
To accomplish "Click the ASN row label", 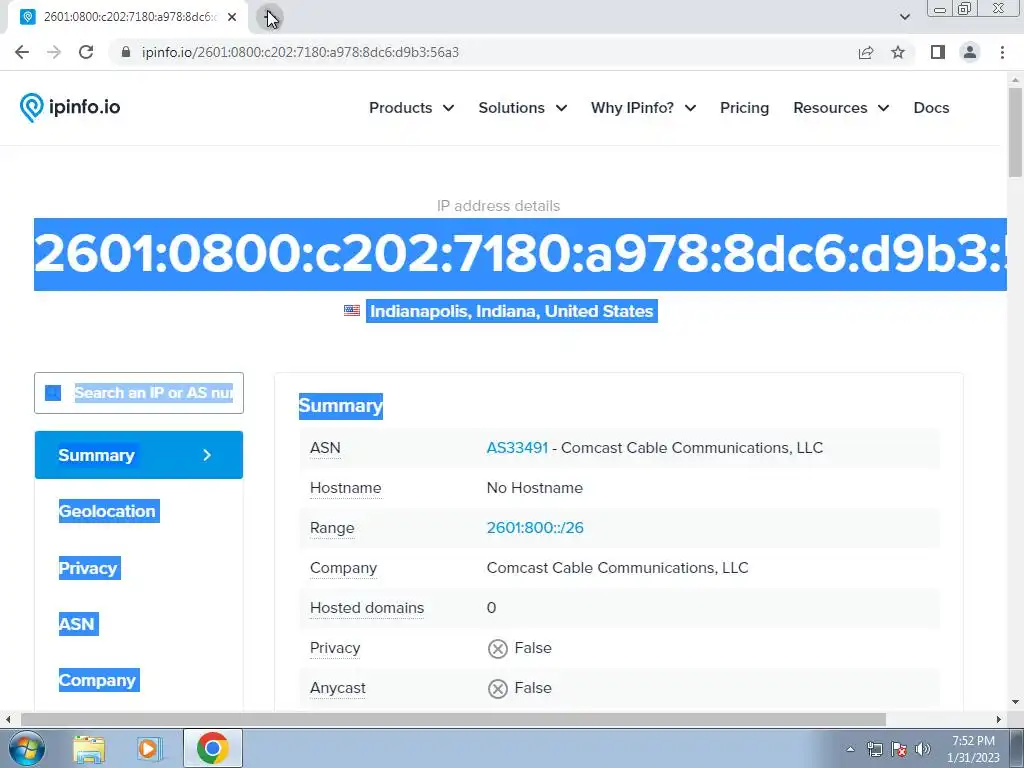I will coord(325,448).
